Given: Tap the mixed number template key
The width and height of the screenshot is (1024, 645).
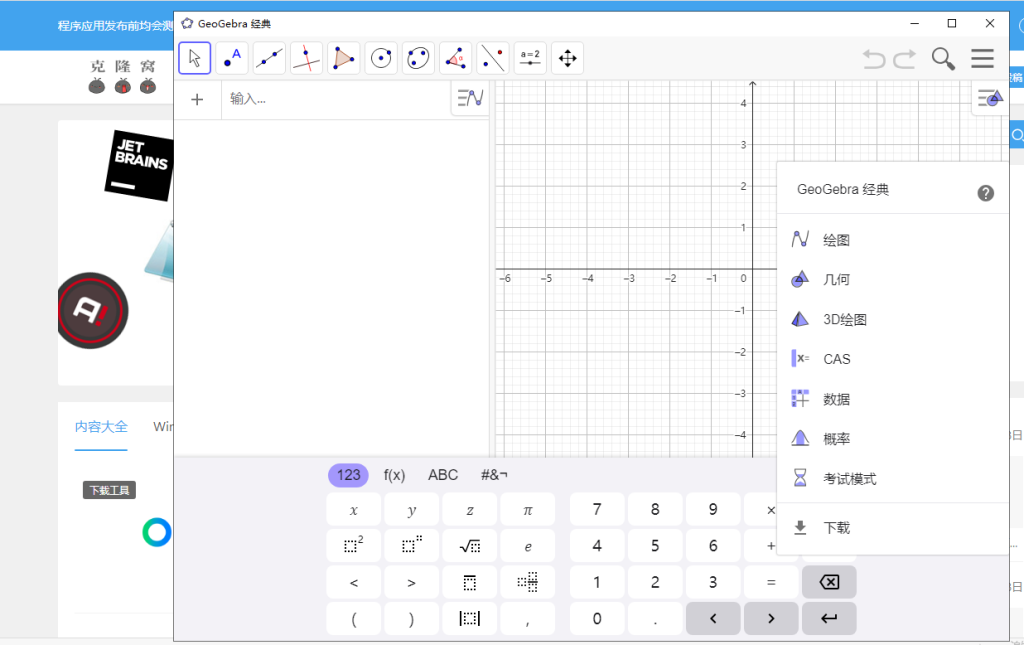Looking at the screenshot, I should 528,582.
